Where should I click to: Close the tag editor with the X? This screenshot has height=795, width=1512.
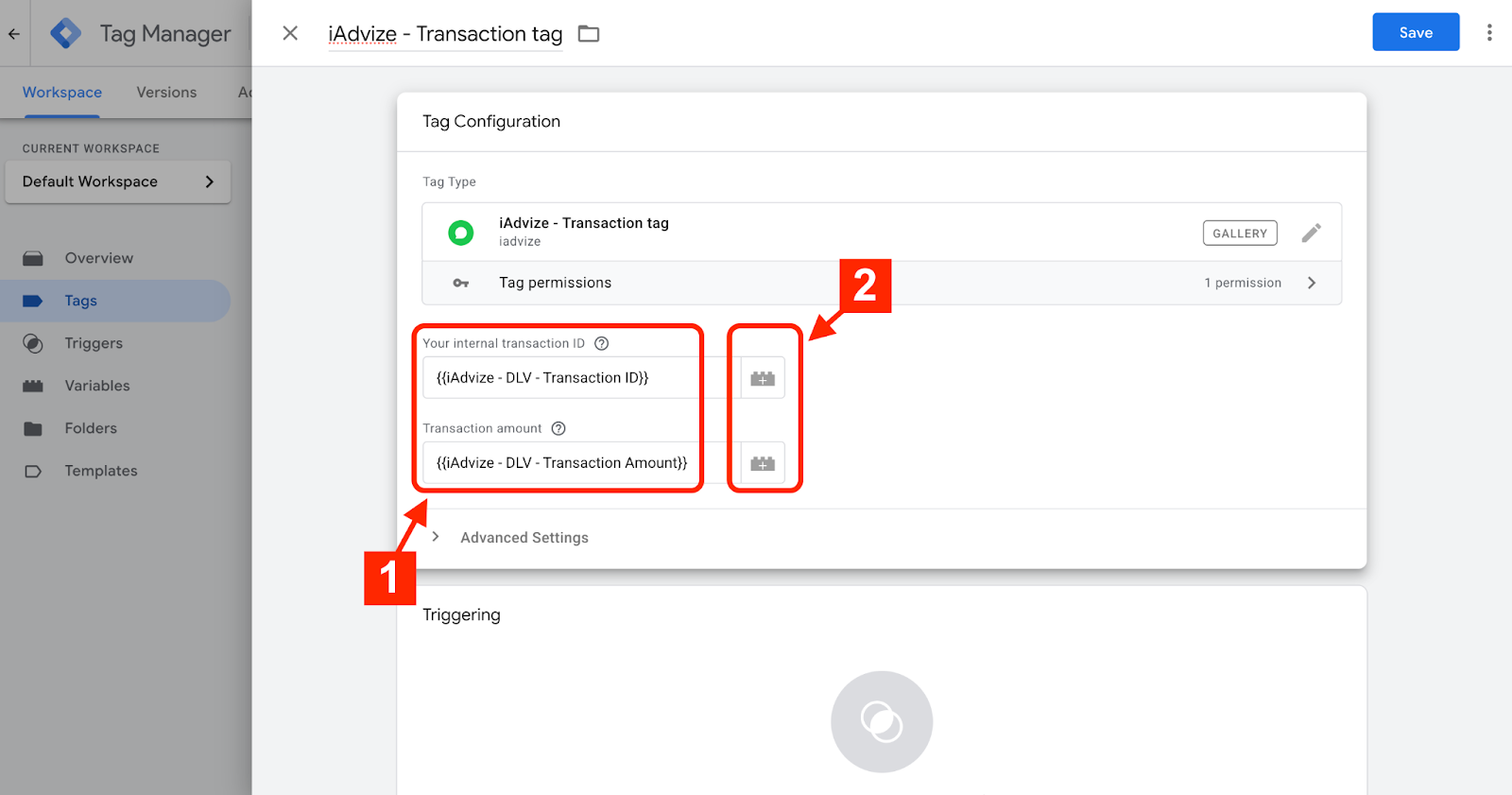click(x=290, y=33)
